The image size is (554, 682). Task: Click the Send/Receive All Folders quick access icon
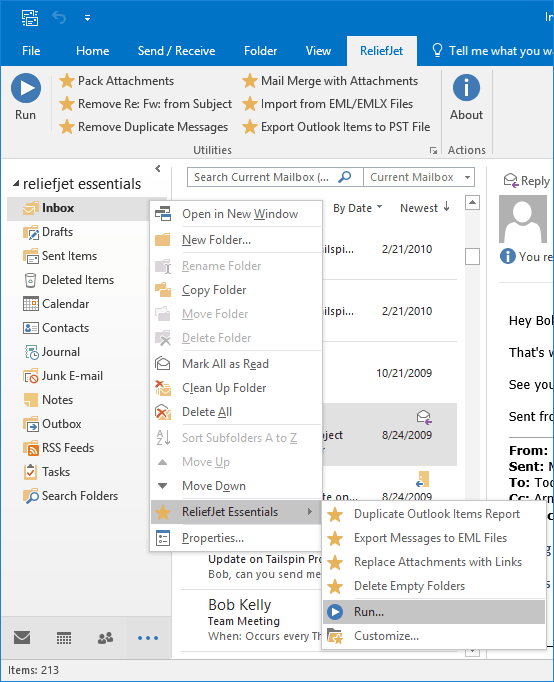pyautogui.click(x=30, y=18)
